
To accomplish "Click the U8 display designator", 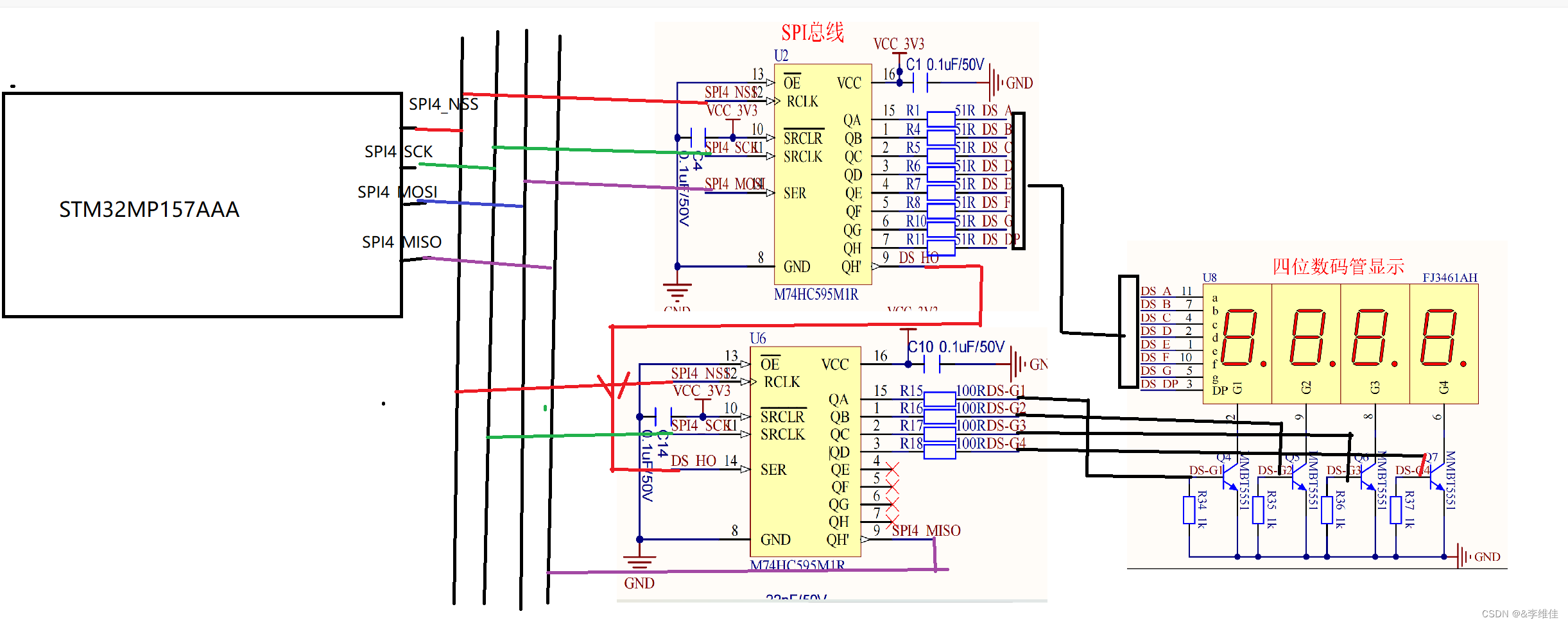I will click(x=1210, y=278).
